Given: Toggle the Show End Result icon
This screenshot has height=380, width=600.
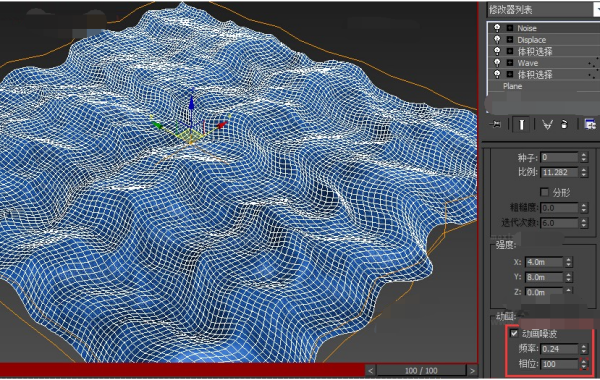Looking at the screenshot, I should click(x=522, y=124).
